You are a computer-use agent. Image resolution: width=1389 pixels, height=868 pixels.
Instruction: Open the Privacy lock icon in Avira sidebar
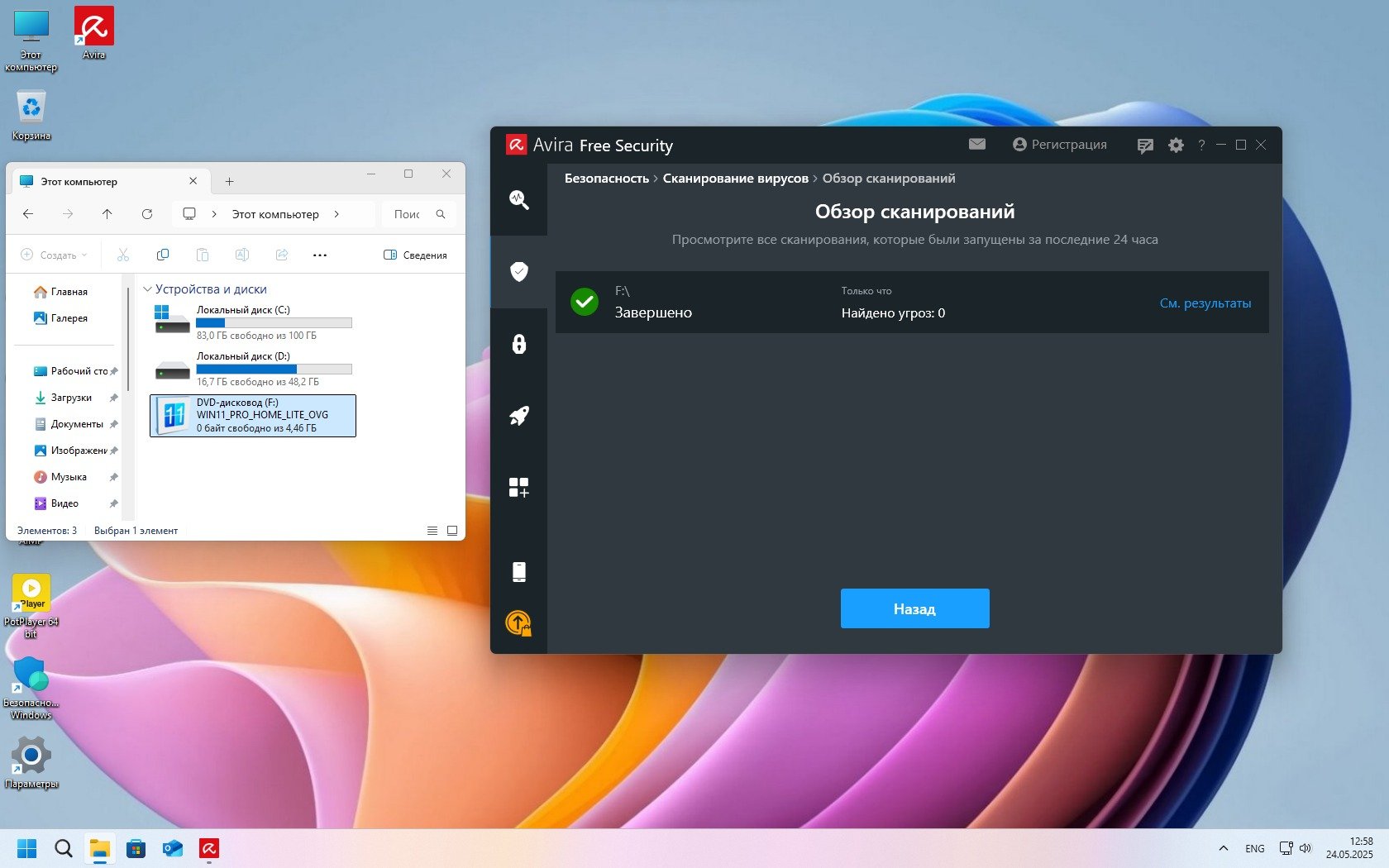(518, 344)
